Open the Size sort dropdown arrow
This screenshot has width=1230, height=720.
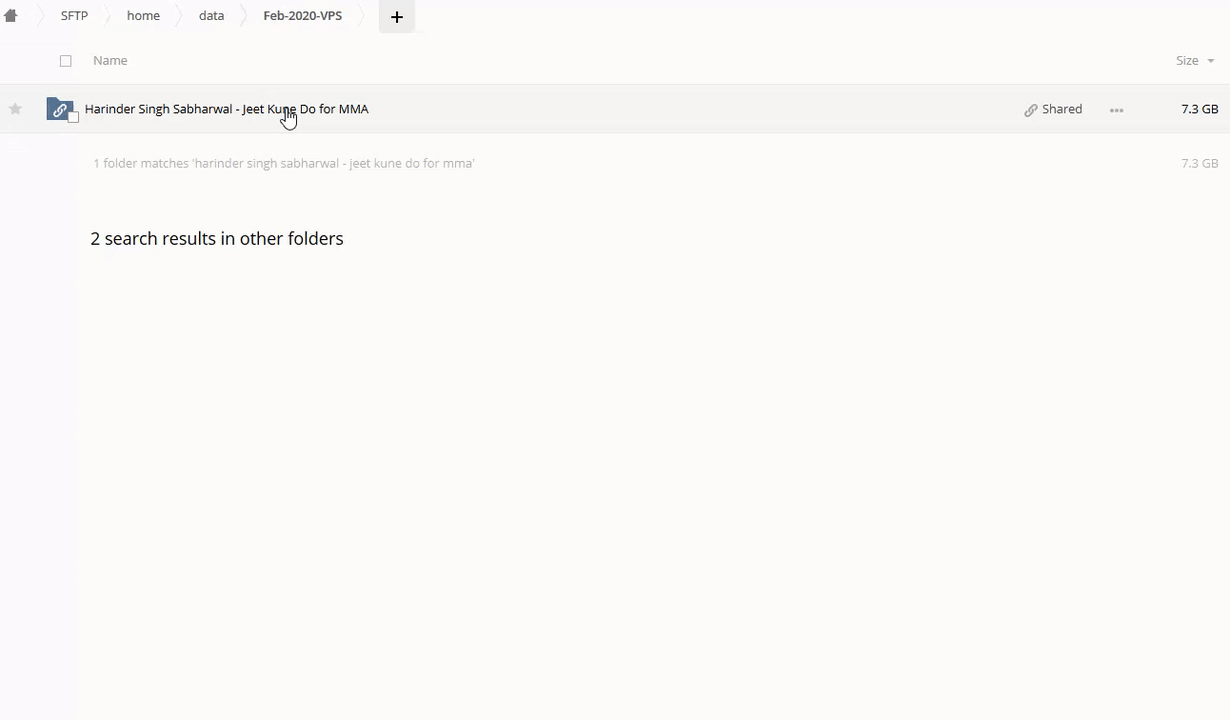pos(1211,61)
